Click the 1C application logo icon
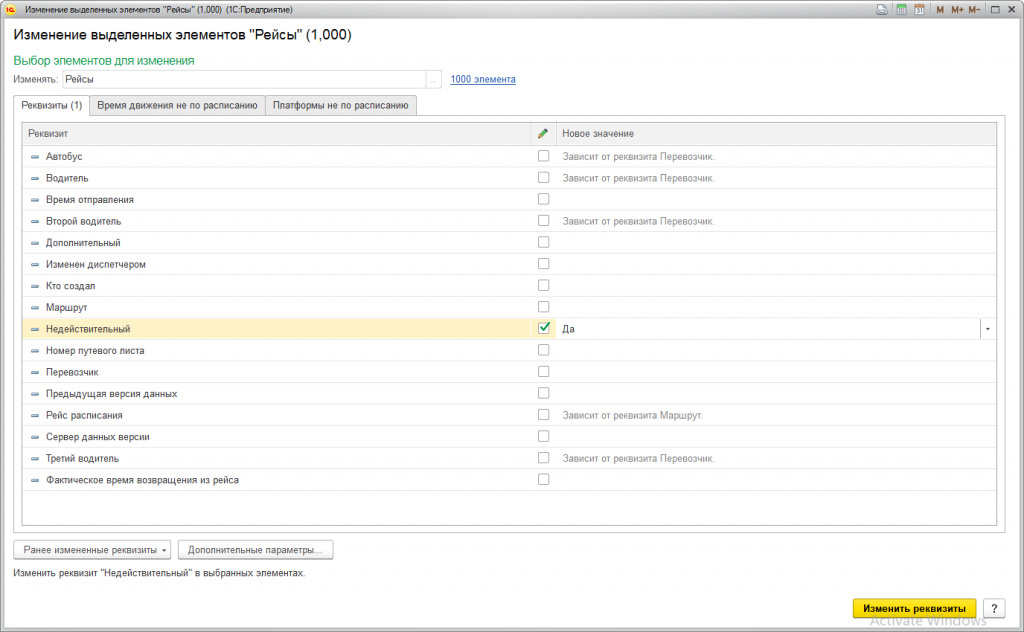This screenshot has width=1024, height=632. [x=10, y=9]
